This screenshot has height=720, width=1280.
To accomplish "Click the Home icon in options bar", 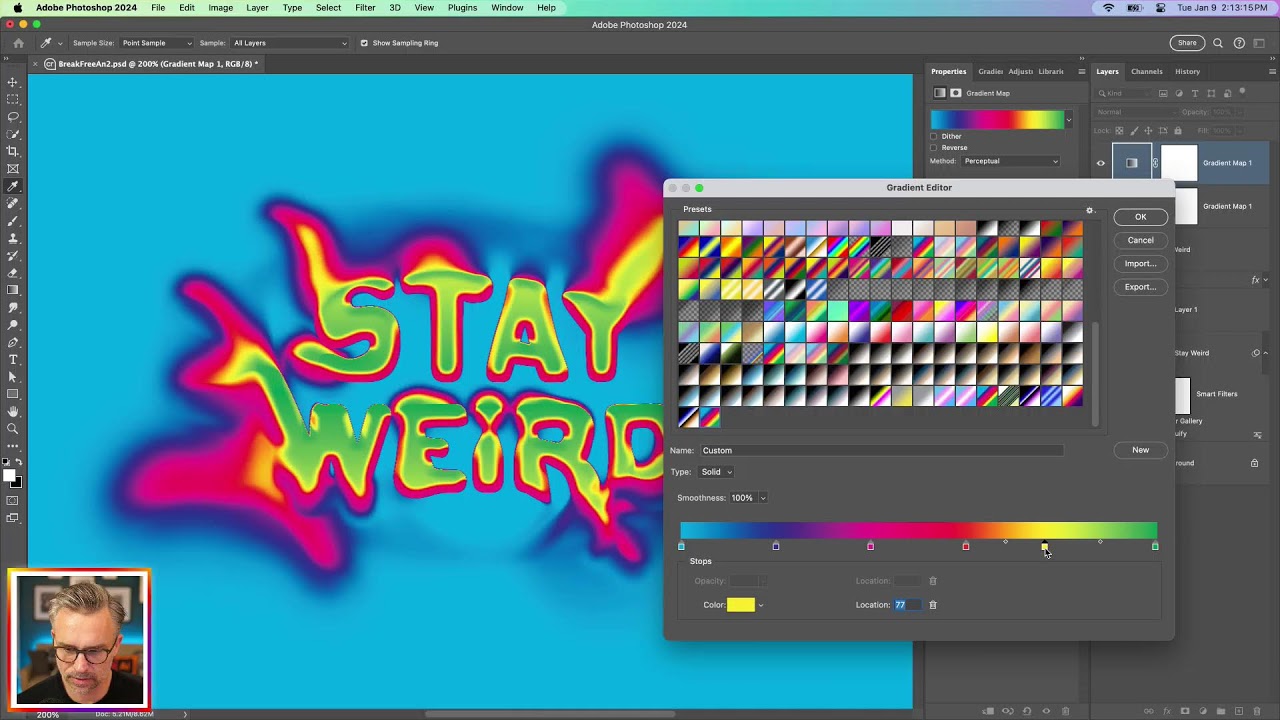I will 18,43.
